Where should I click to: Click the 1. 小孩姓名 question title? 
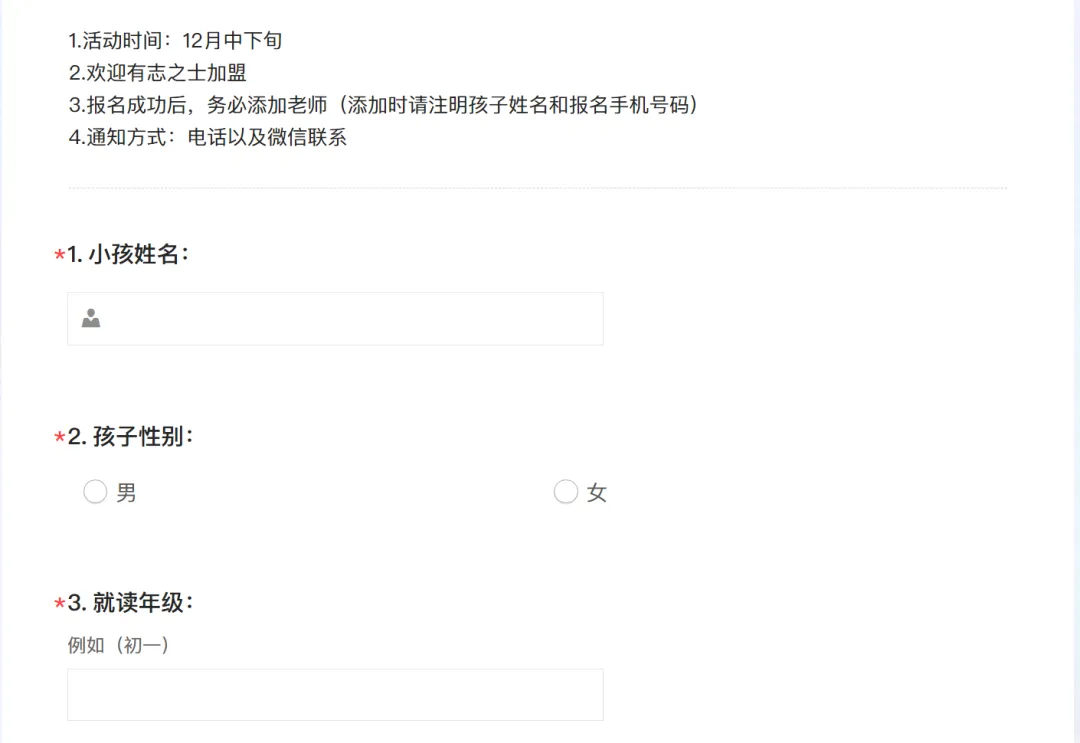(128, 255)
